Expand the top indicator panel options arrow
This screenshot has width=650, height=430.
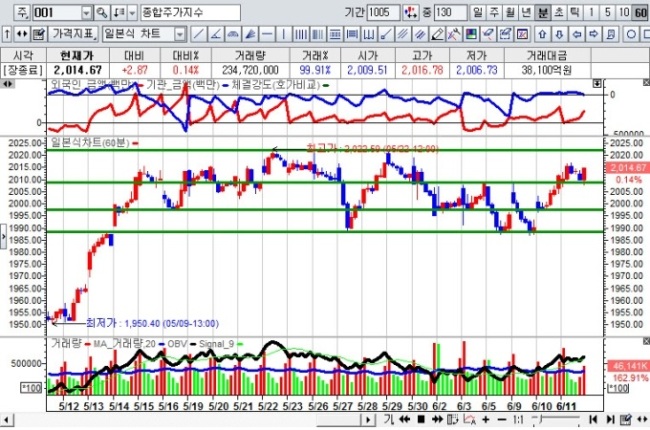(597, 84)
